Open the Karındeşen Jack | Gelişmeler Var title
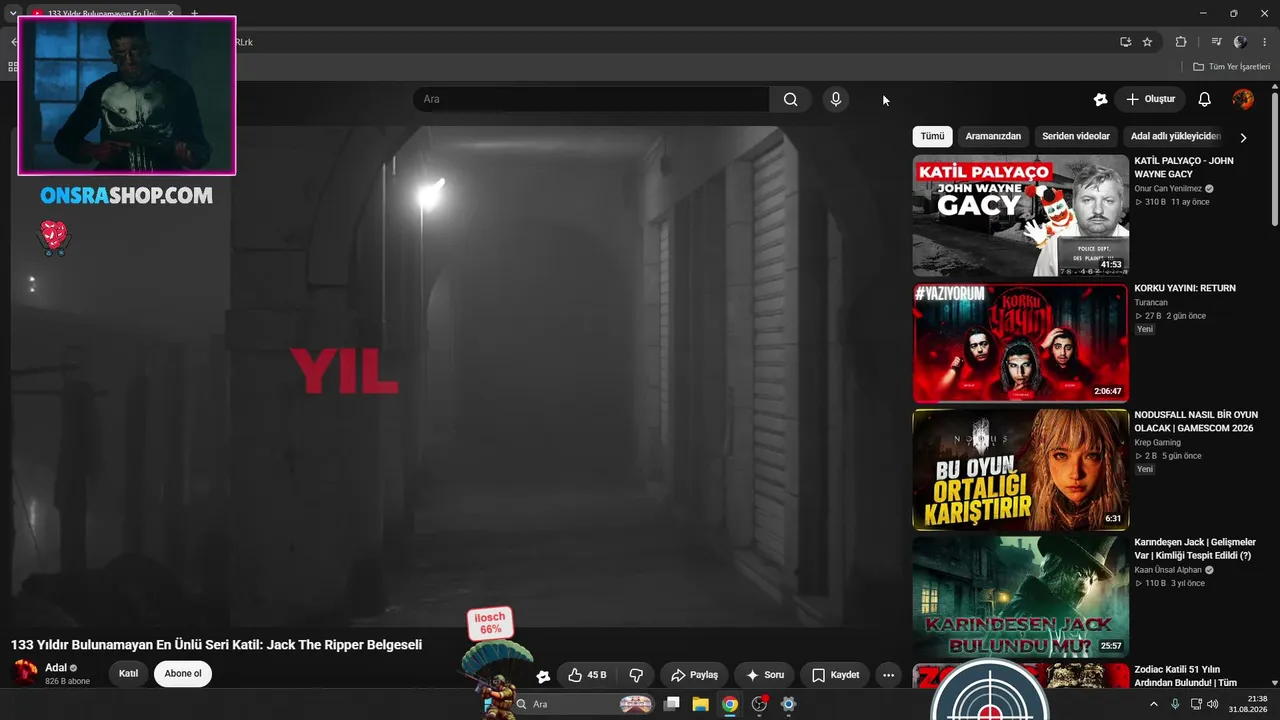The height and width of the screenshot is (720, 1280). coord(1195,549)
